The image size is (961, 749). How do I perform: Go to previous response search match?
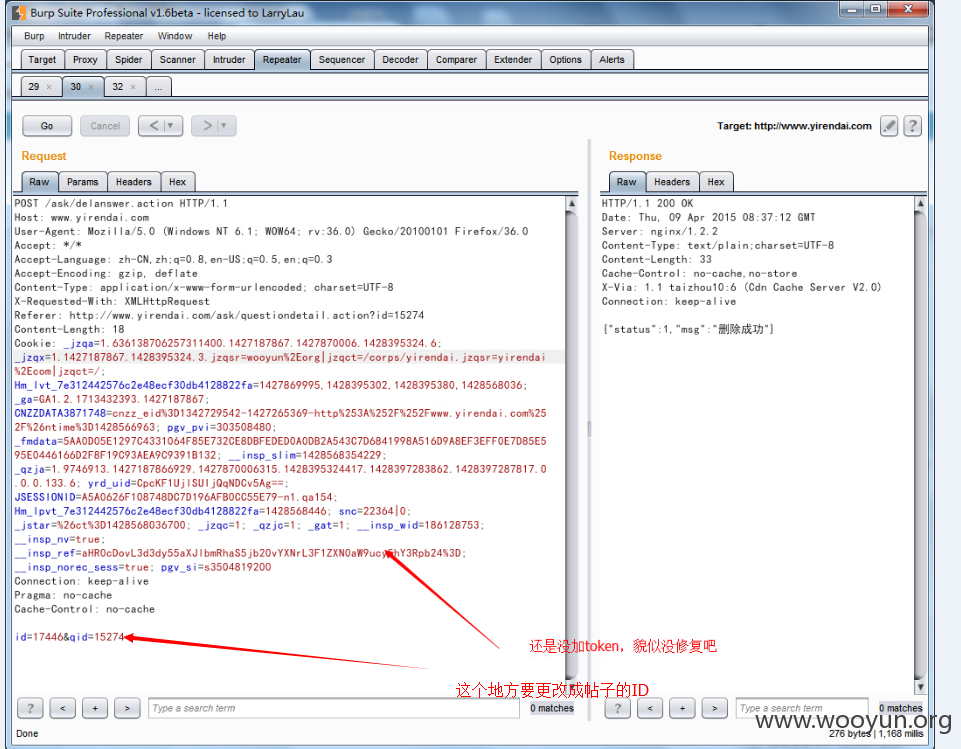650,708
